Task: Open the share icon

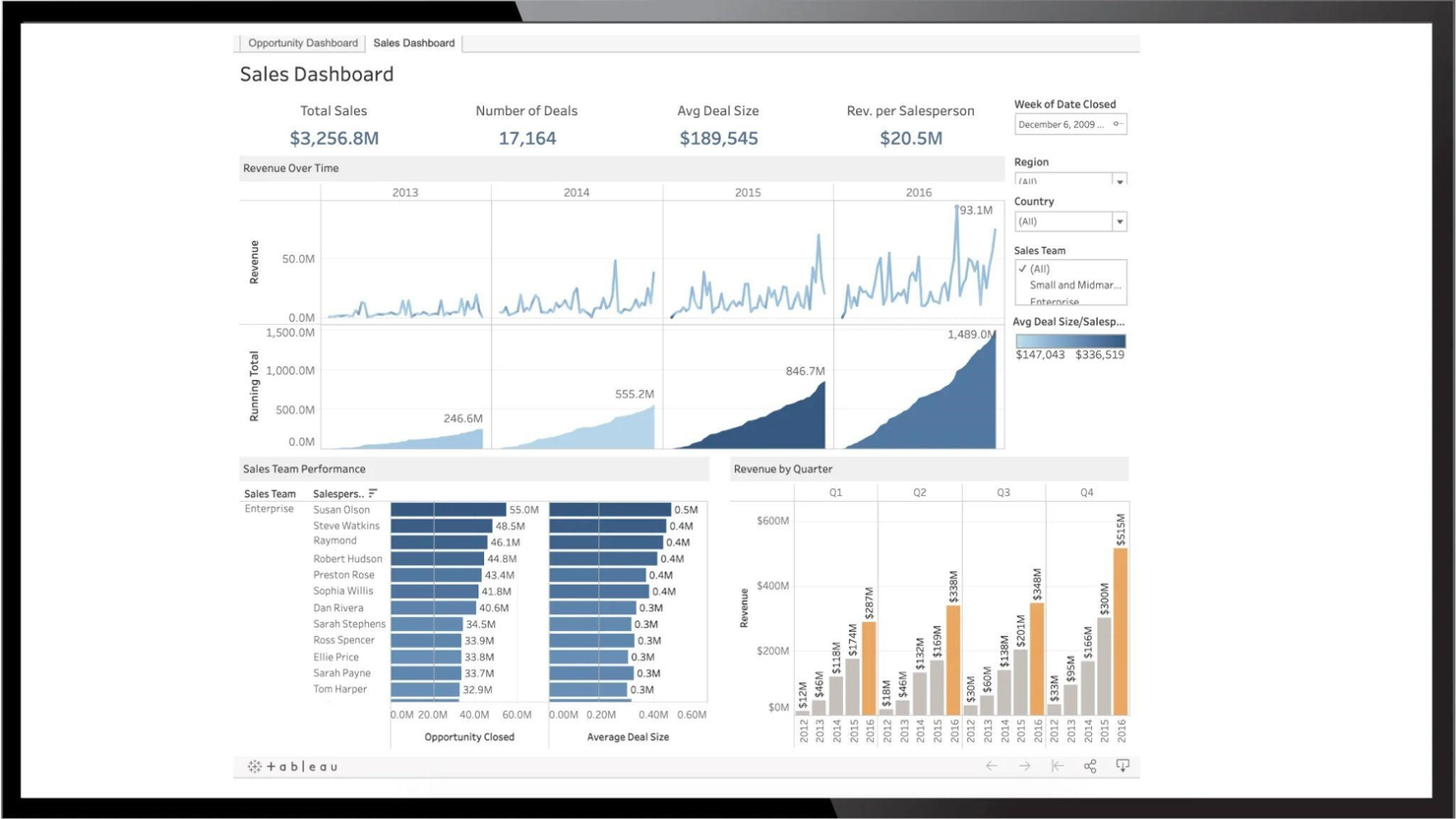Action: tap(1090, 766)
